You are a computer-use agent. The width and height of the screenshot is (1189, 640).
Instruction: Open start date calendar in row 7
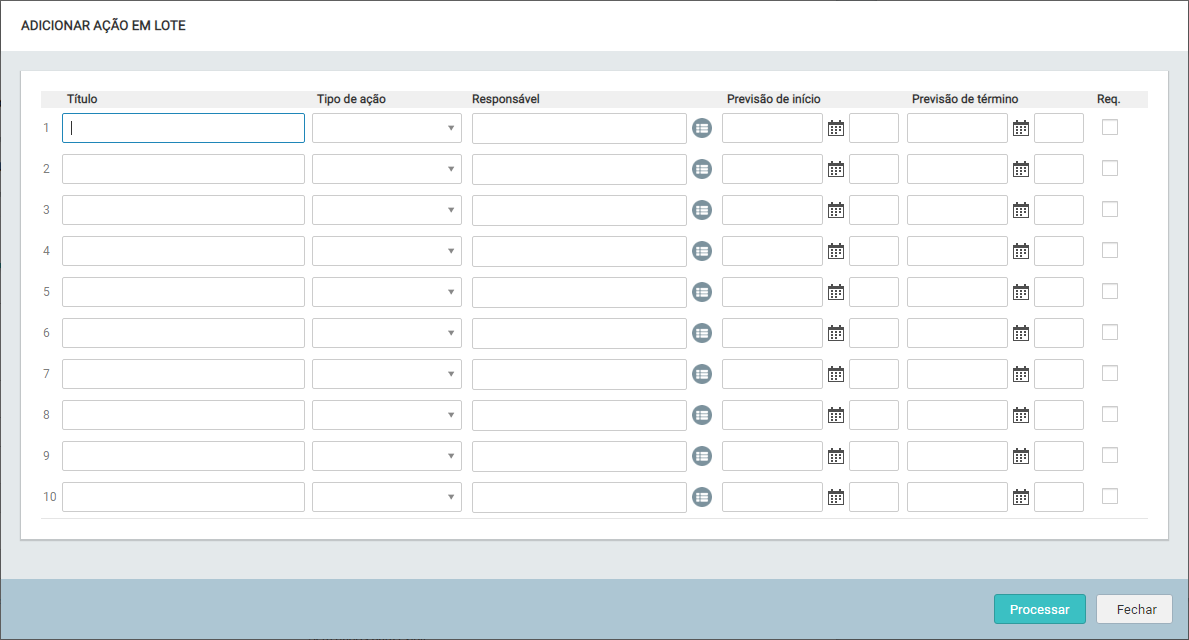click(x=836, y=374)
